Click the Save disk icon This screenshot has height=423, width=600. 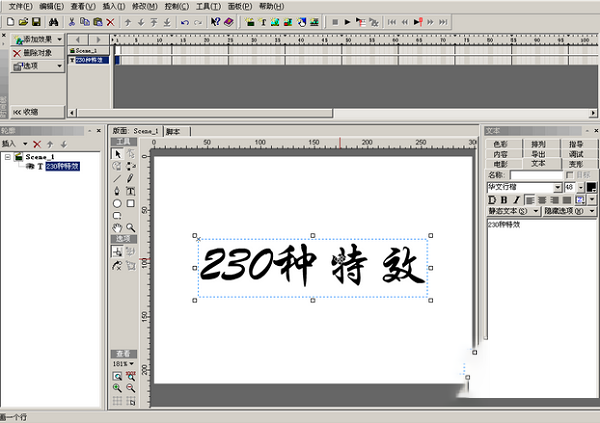point(36,22)
